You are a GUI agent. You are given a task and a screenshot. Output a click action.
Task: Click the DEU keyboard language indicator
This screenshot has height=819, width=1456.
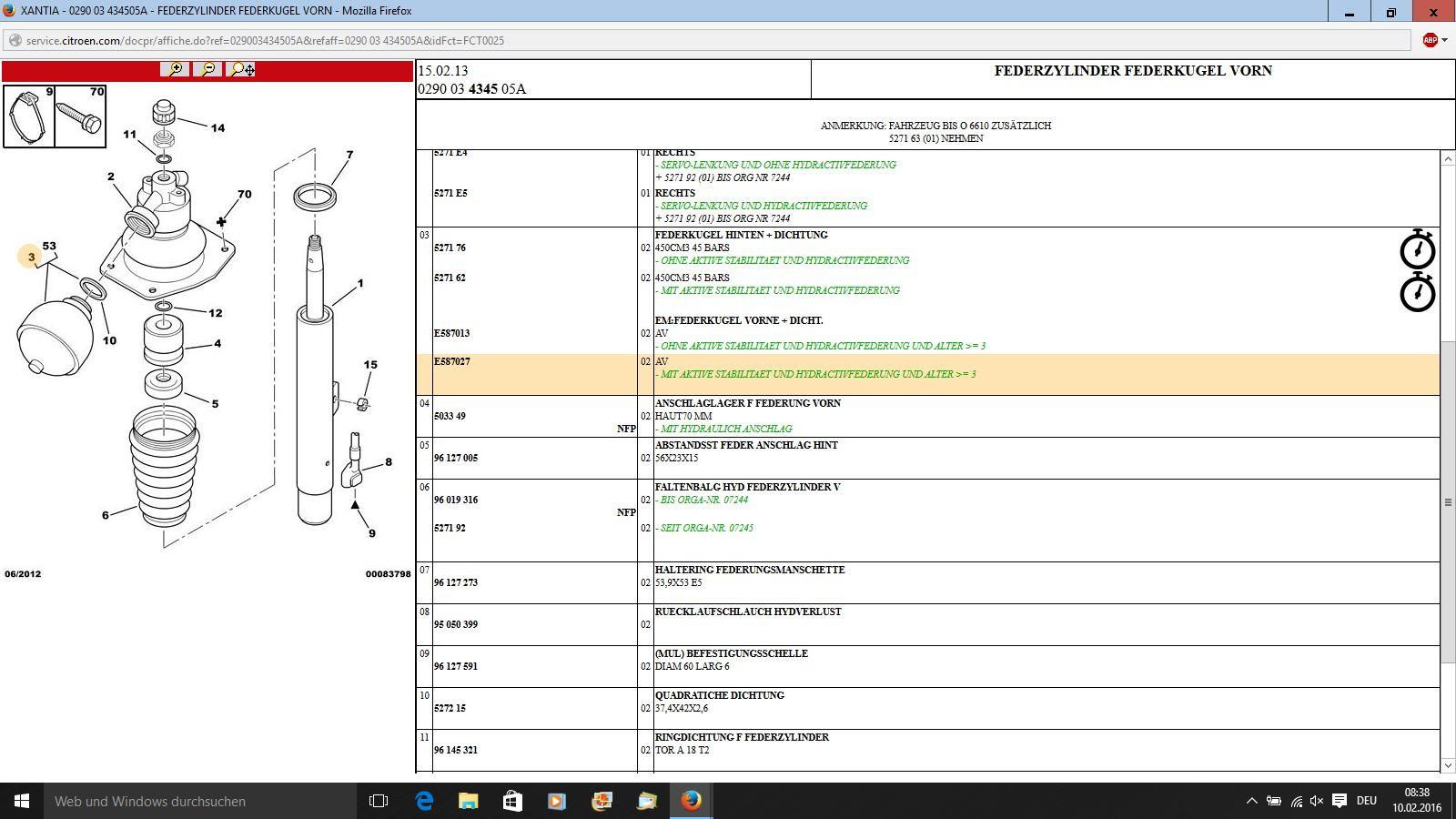(1366, 801)
